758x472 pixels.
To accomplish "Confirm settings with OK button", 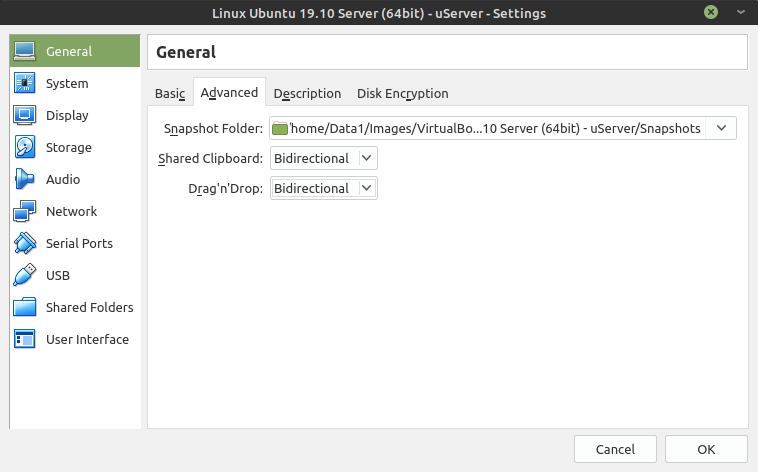I will point(706,449).
